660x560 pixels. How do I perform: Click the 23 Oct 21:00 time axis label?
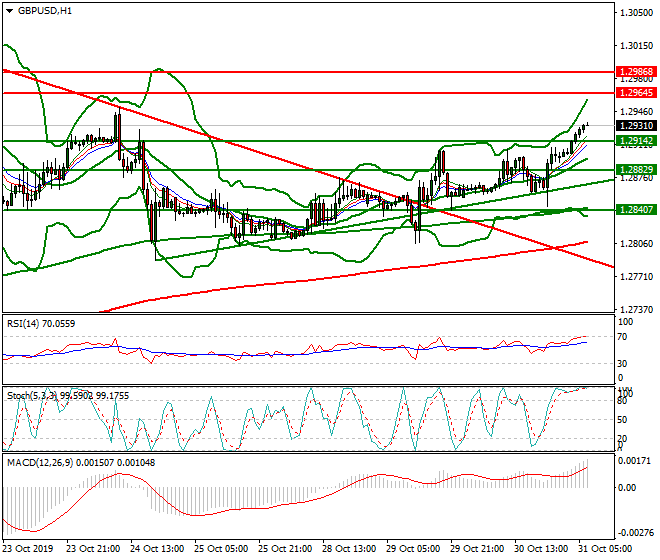pos(93,549)
